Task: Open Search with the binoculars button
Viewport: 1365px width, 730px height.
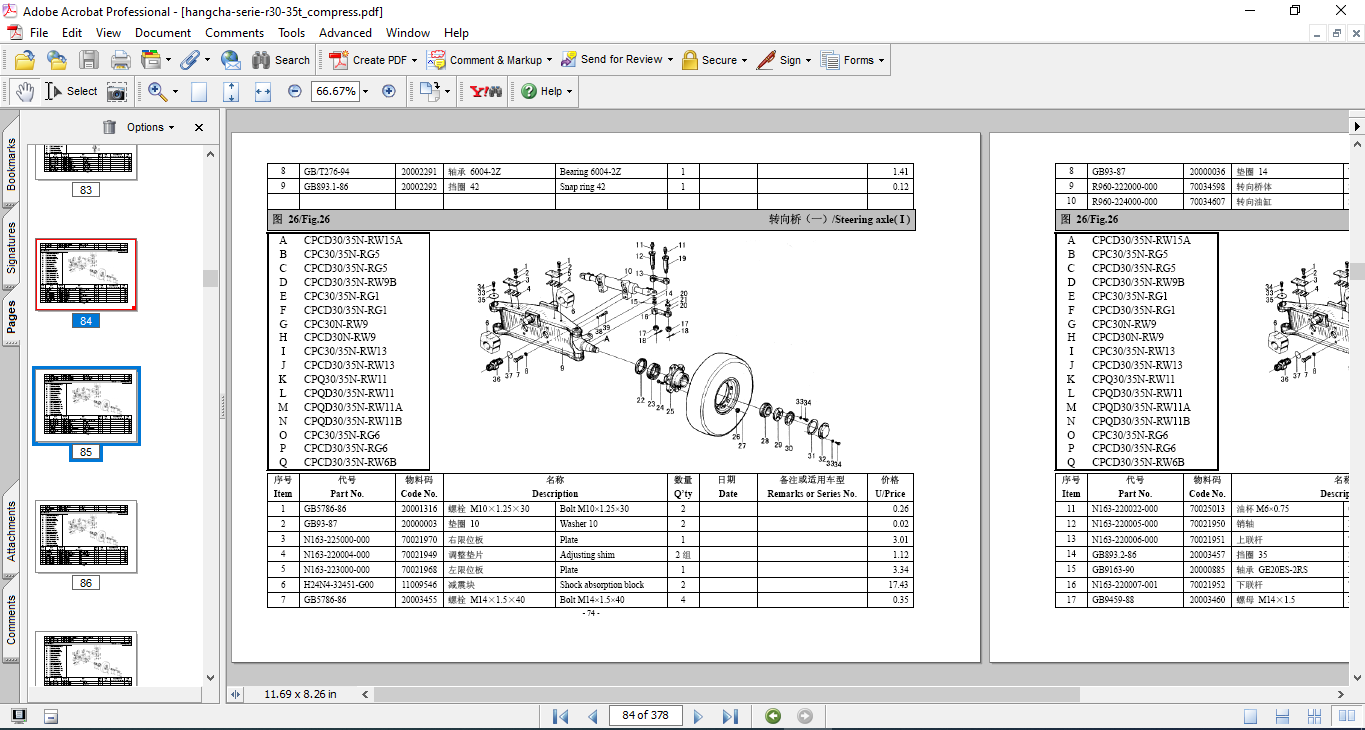Action: (x=281, y=60)
